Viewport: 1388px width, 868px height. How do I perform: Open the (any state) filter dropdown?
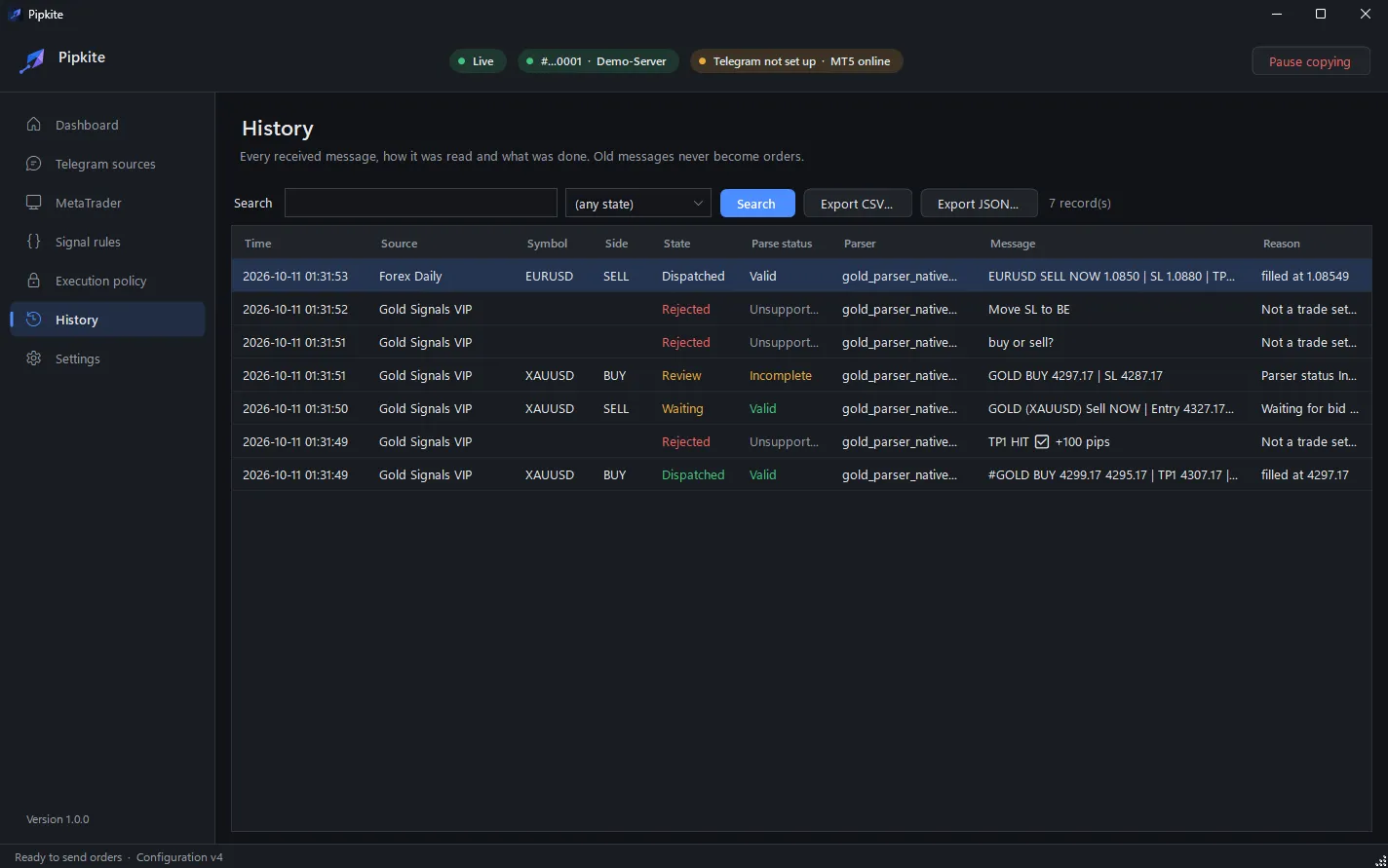click(x=638, y=204)
